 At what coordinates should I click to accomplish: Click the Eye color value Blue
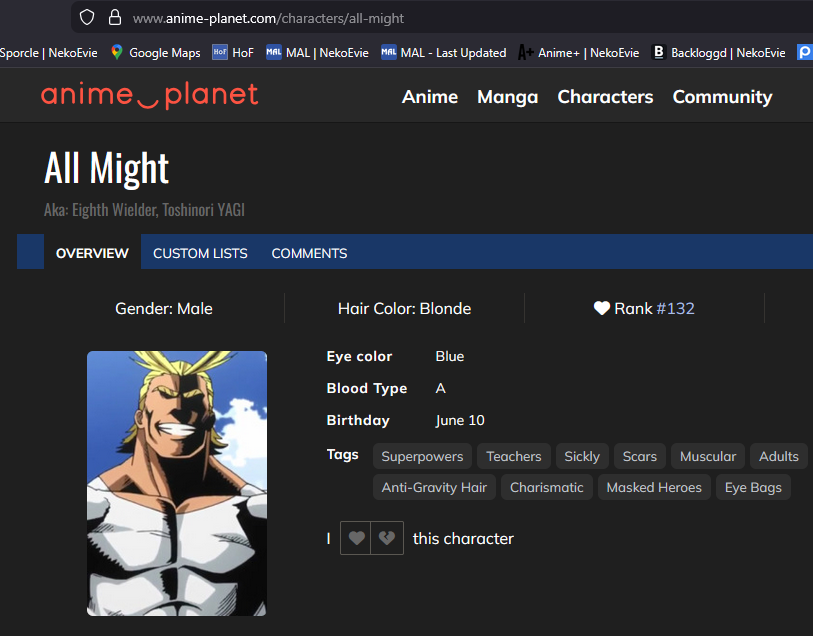coord(450,356)
